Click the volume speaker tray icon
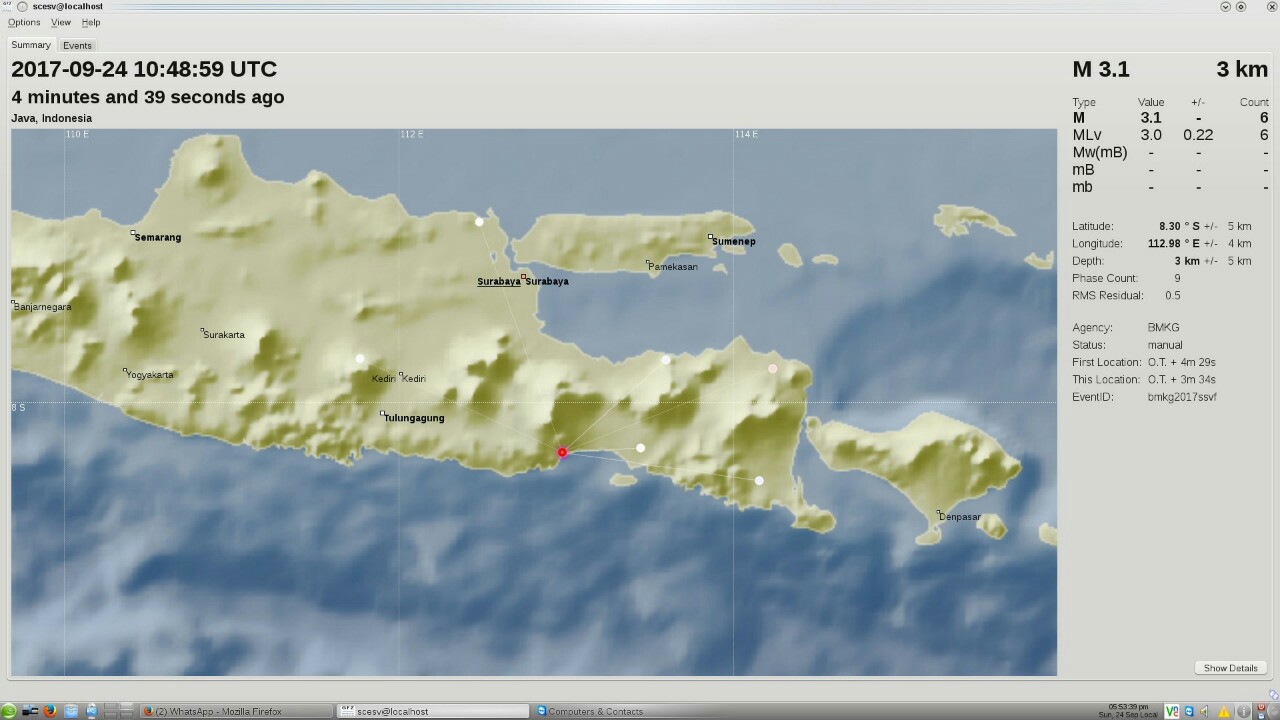This screenshot has width=1280, height=720. (1205, 711)
